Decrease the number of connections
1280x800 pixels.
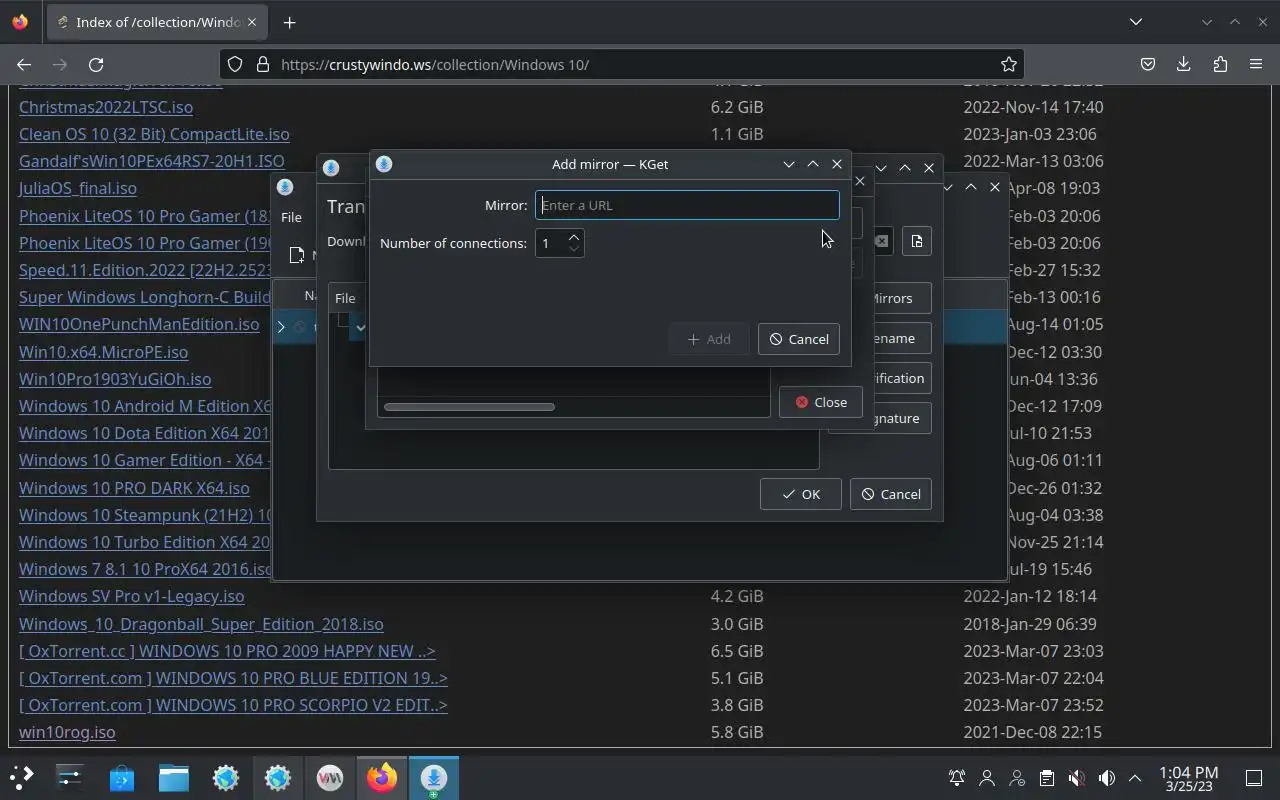[x=574, y=249]
